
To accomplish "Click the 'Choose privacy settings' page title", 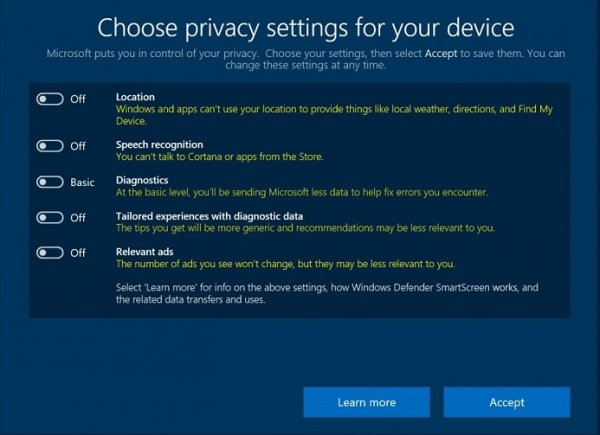I will pos(300,26).
